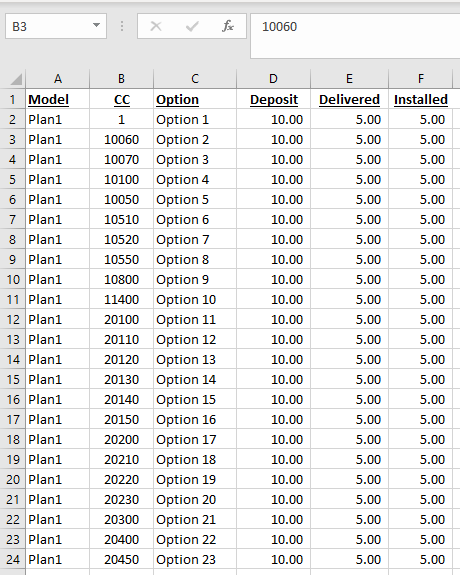Click the Delivered 5.00 cell in Option 7 row

click(349, 239)
